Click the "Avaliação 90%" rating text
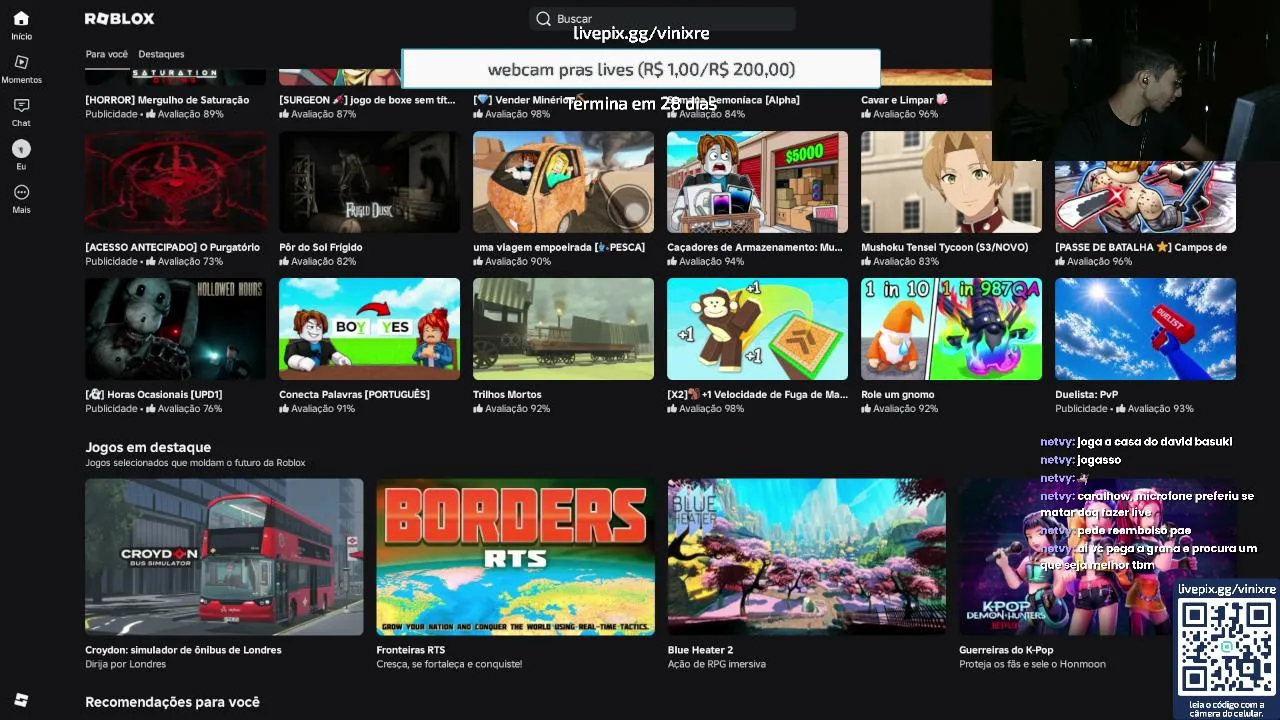 tap(518, 261)
